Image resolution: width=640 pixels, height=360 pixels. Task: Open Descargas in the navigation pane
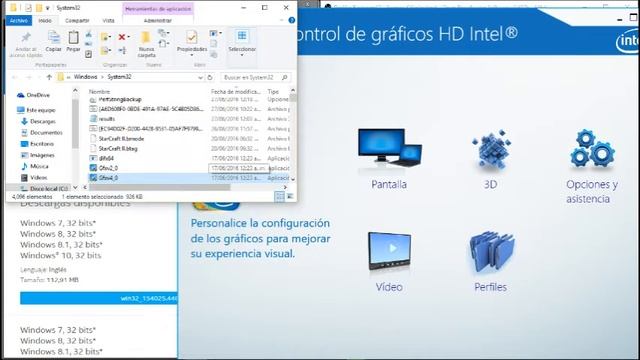tap(38, 121)
